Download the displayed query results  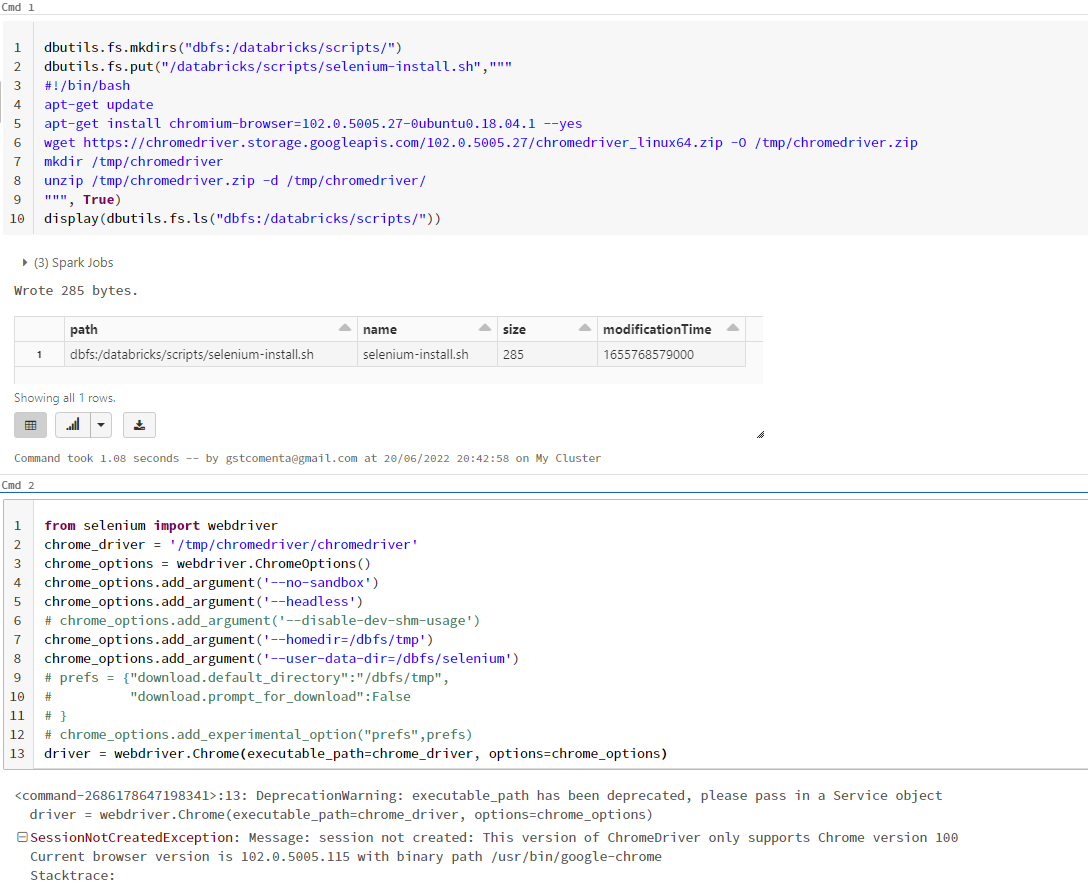click(x=139, y=424)
